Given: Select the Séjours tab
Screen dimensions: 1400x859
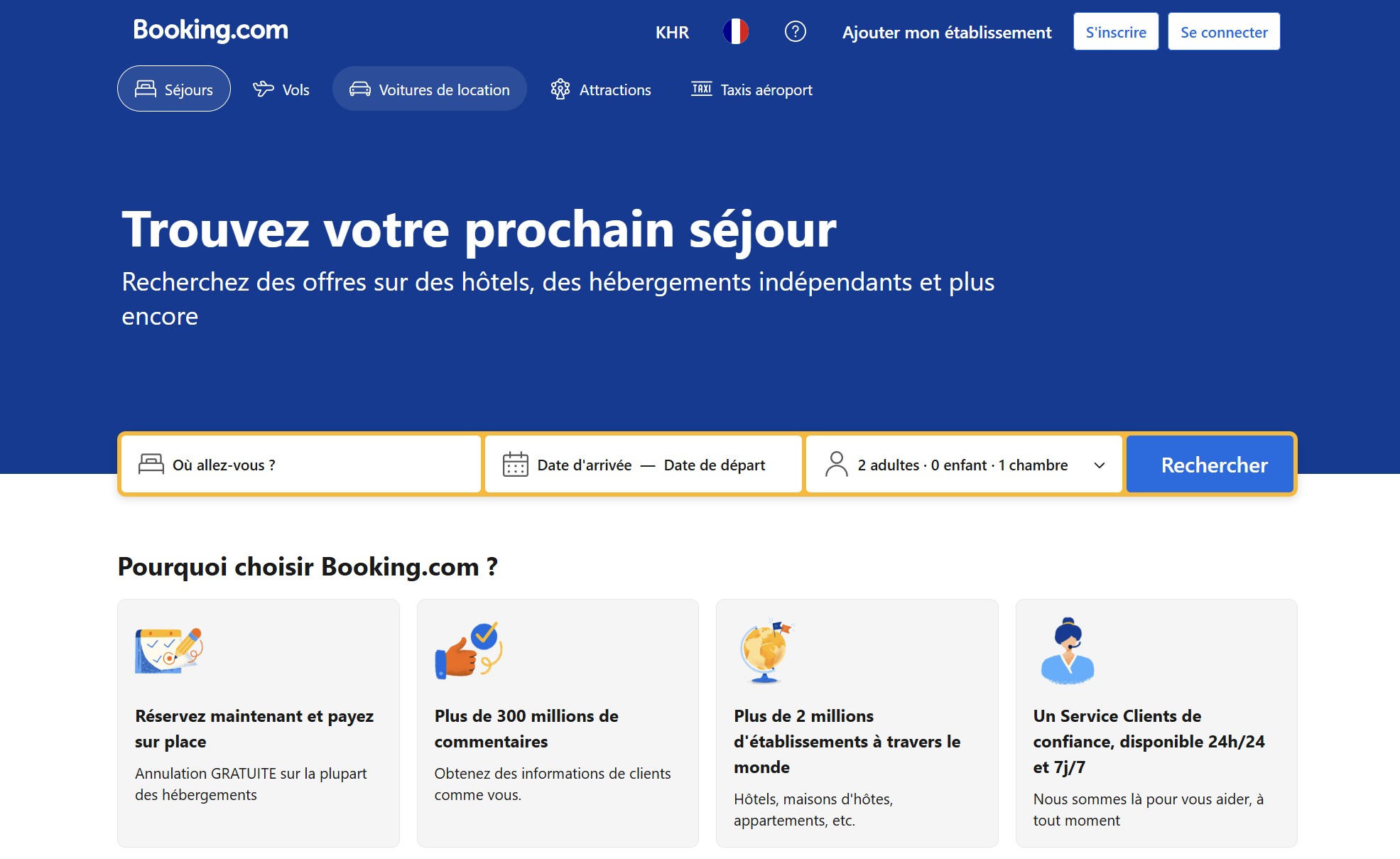Looking at the screenshot, I should click(174, 89).
